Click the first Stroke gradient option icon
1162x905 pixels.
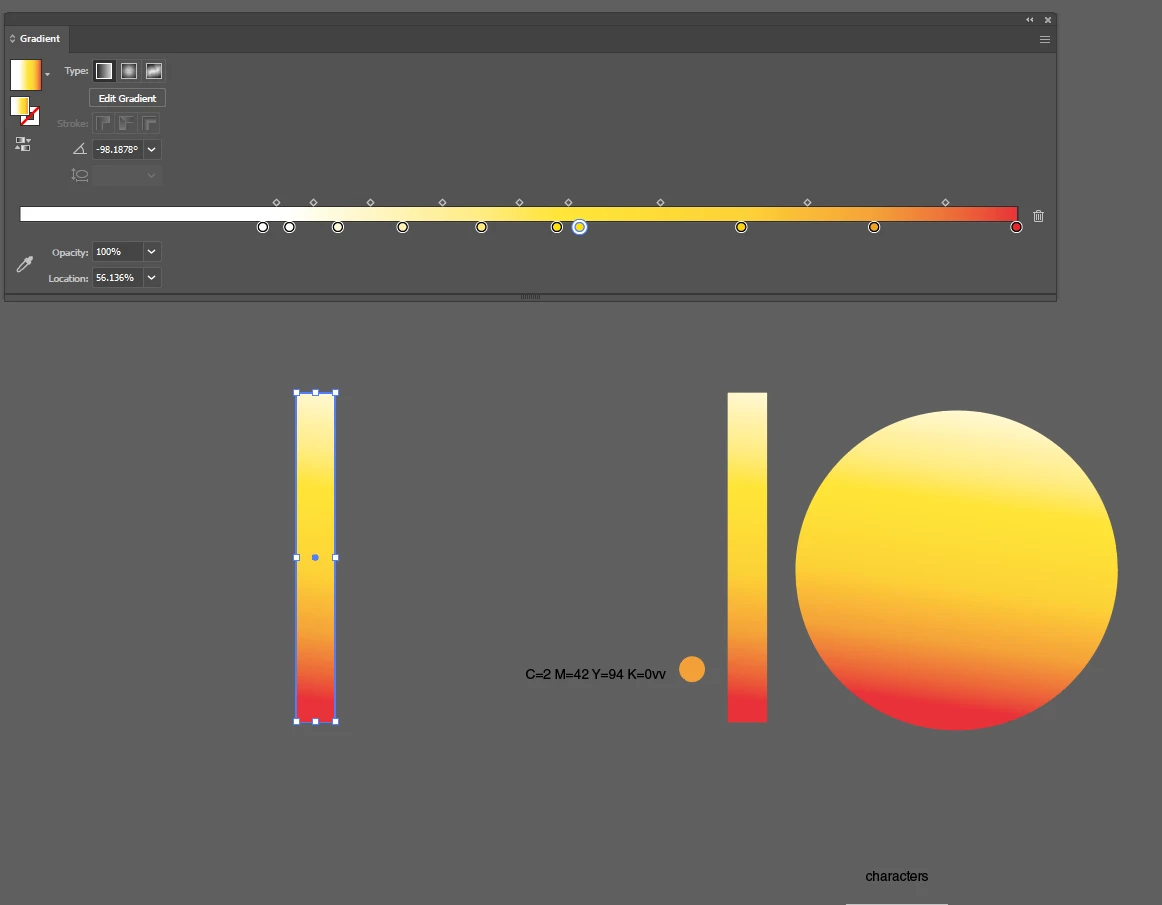[104, 123]
